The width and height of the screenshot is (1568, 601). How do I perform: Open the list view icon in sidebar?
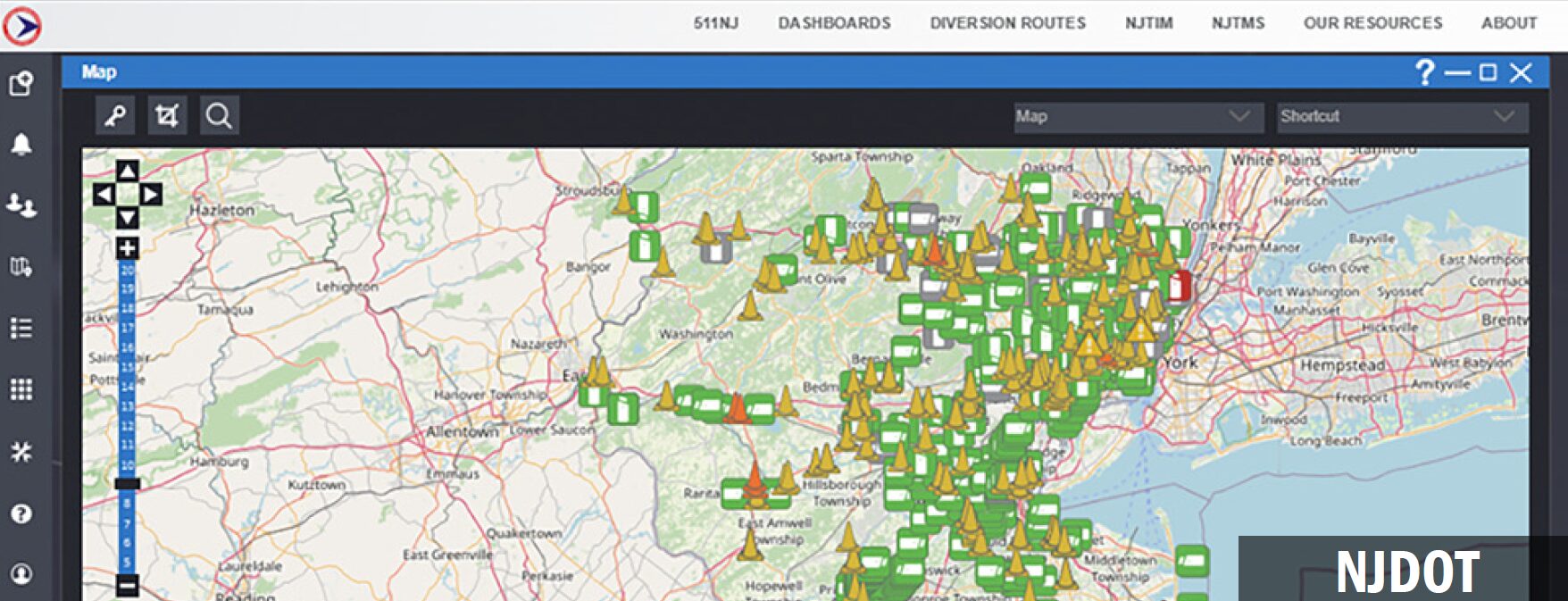[x=21, y=328]
